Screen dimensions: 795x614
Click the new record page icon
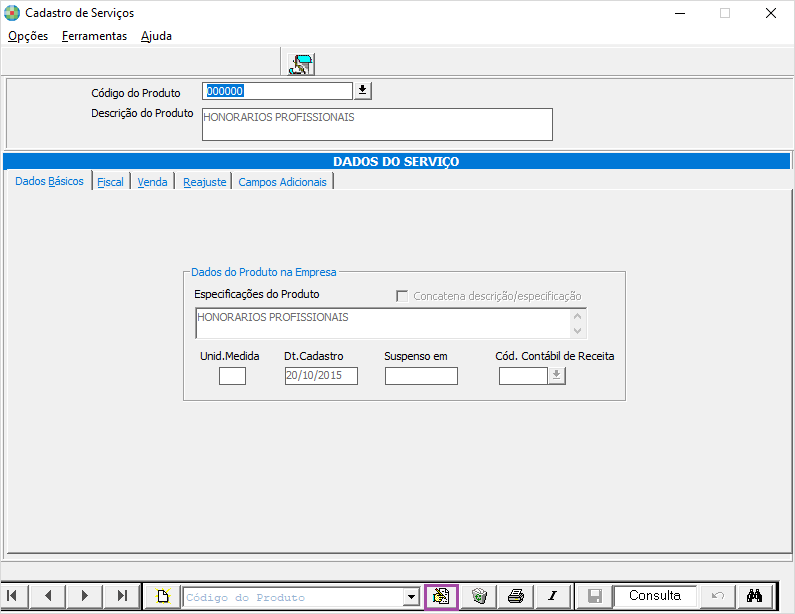point(164,596)
